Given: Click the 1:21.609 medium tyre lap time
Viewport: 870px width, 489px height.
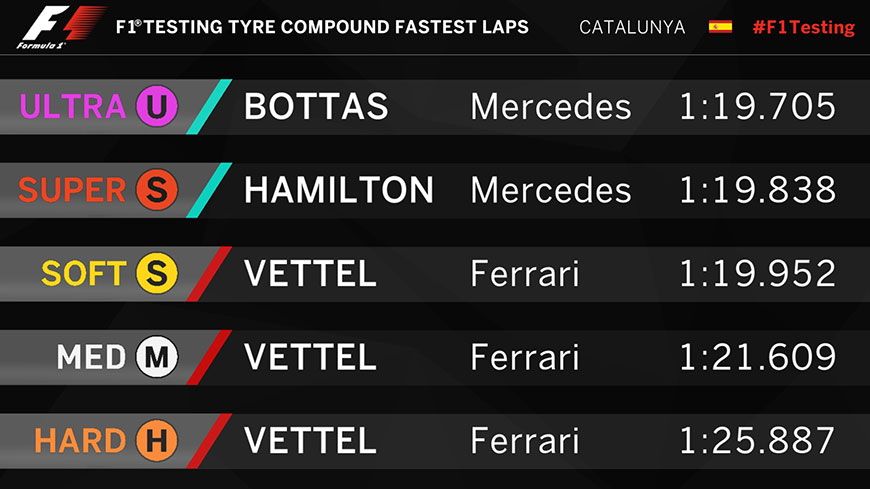Looking at the screenshot, I should (757, 357).
